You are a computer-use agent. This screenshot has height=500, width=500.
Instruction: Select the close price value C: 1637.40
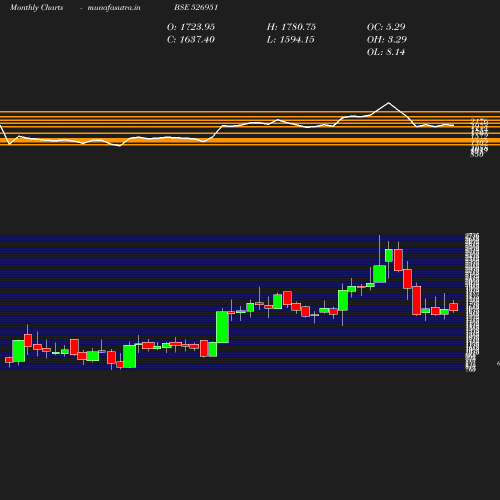click(191, 40)
